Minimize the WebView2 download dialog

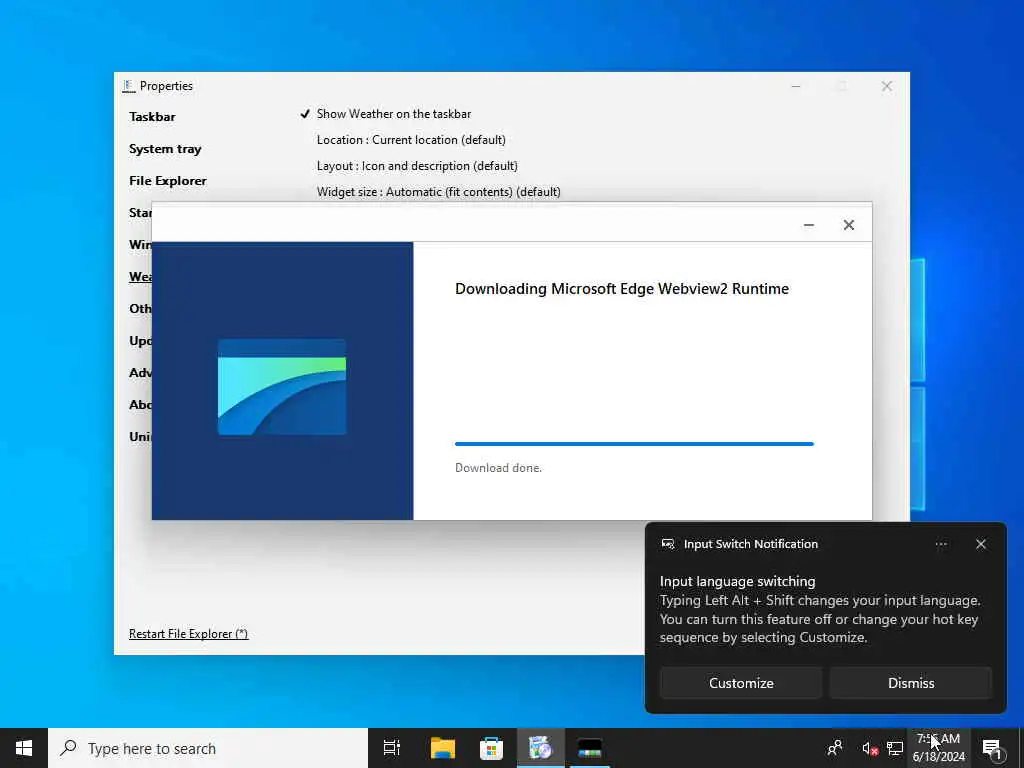(808, 225)
